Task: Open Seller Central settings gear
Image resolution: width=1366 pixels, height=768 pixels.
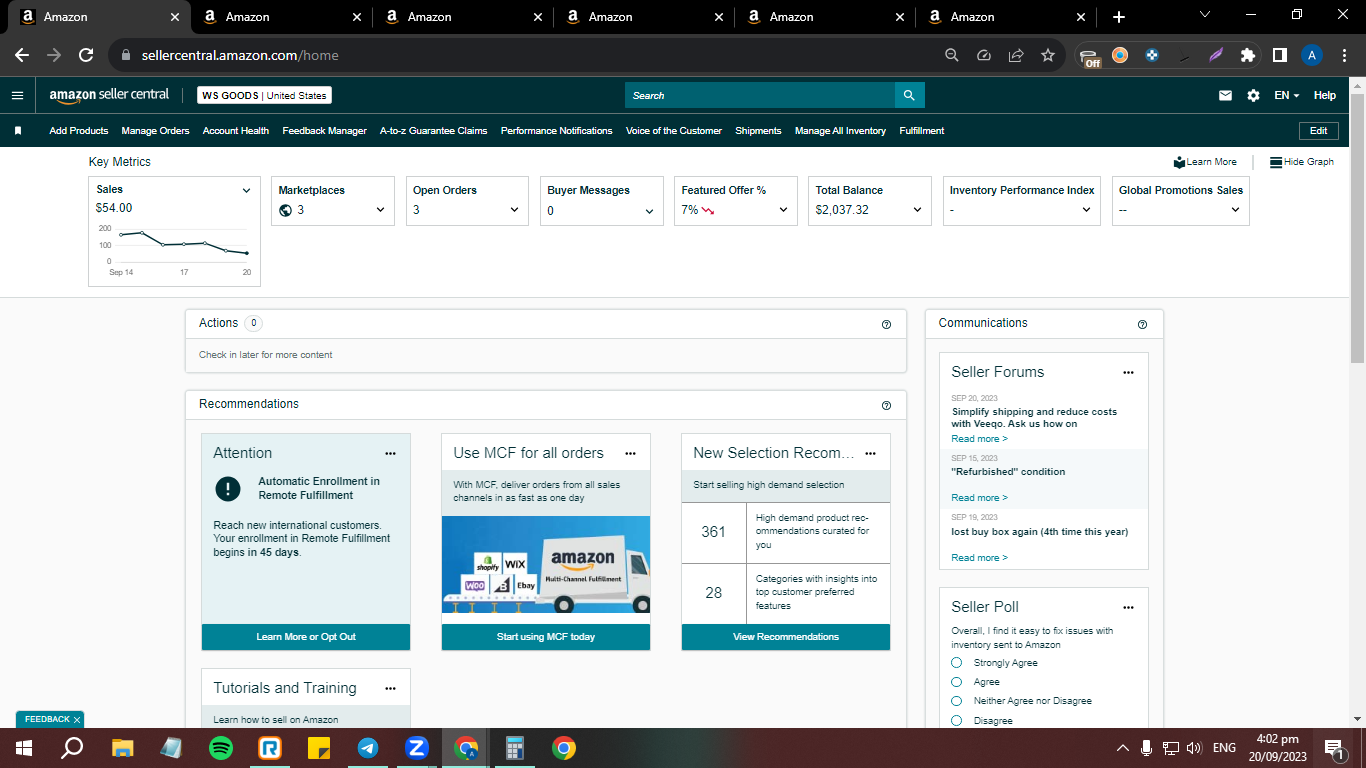Action: coord(1253,95)
